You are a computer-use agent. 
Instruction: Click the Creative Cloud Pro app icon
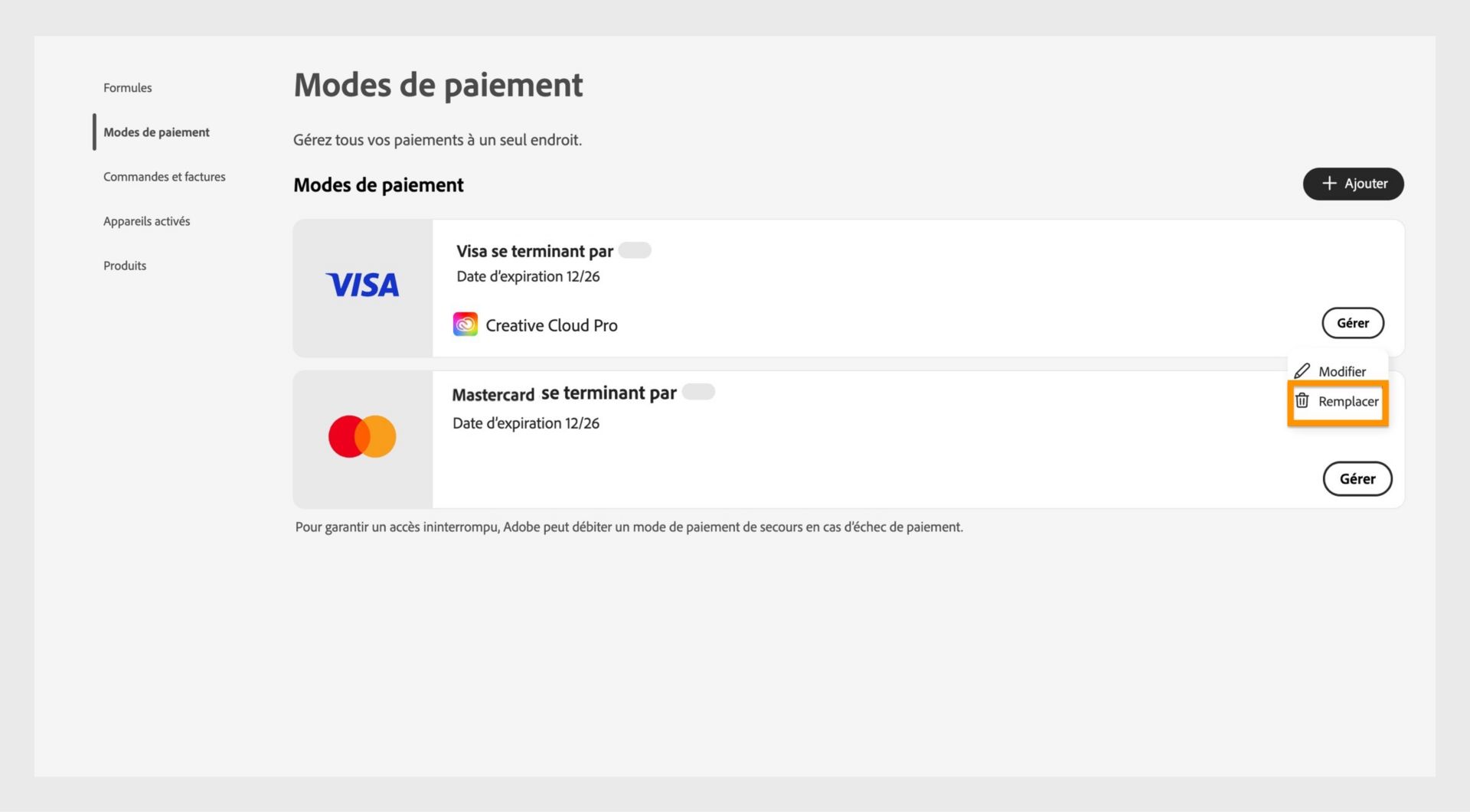pos(465,324)
